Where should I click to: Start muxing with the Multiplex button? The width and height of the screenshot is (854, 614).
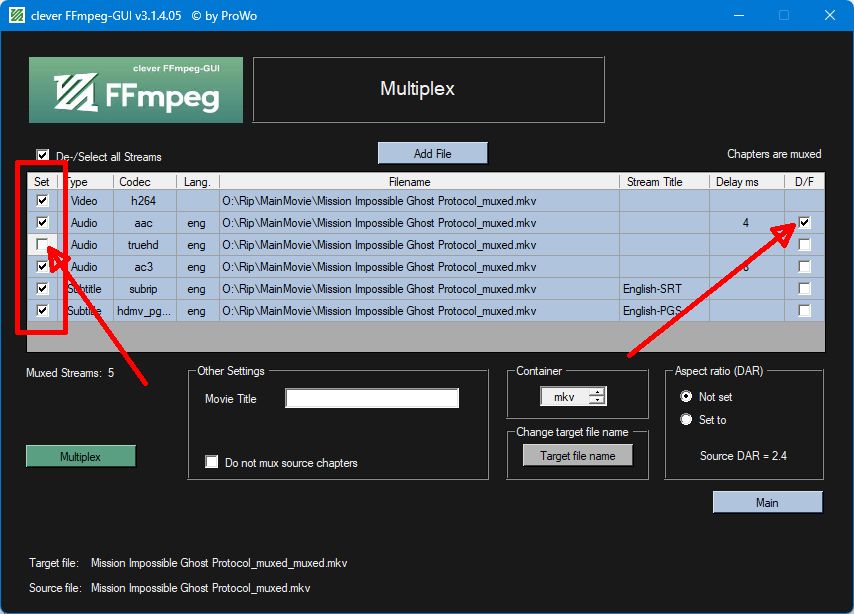pyautogui.click(x=81, y=457)
